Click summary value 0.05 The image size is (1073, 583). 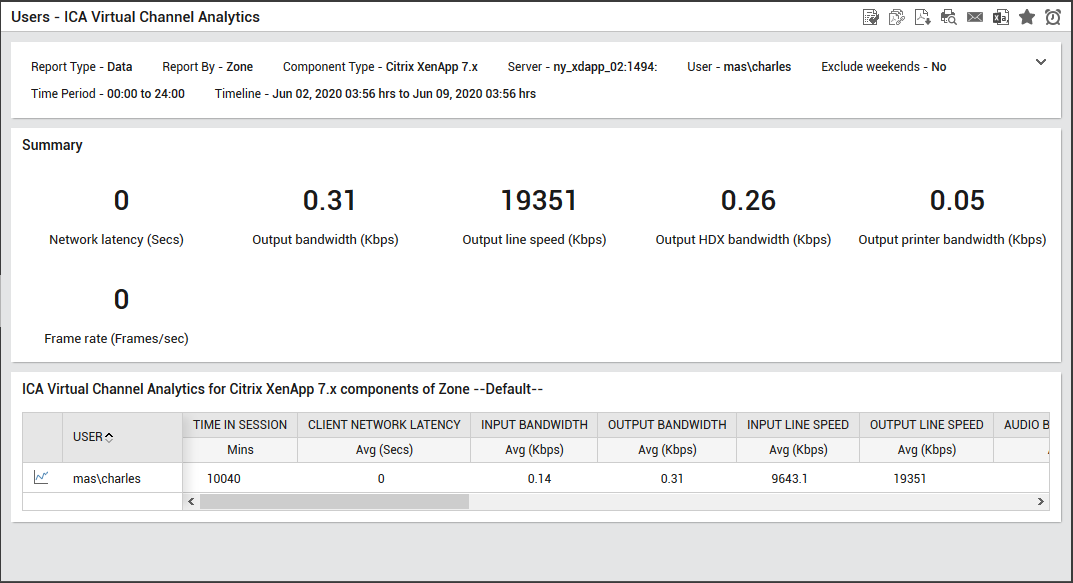click(957, 200)
